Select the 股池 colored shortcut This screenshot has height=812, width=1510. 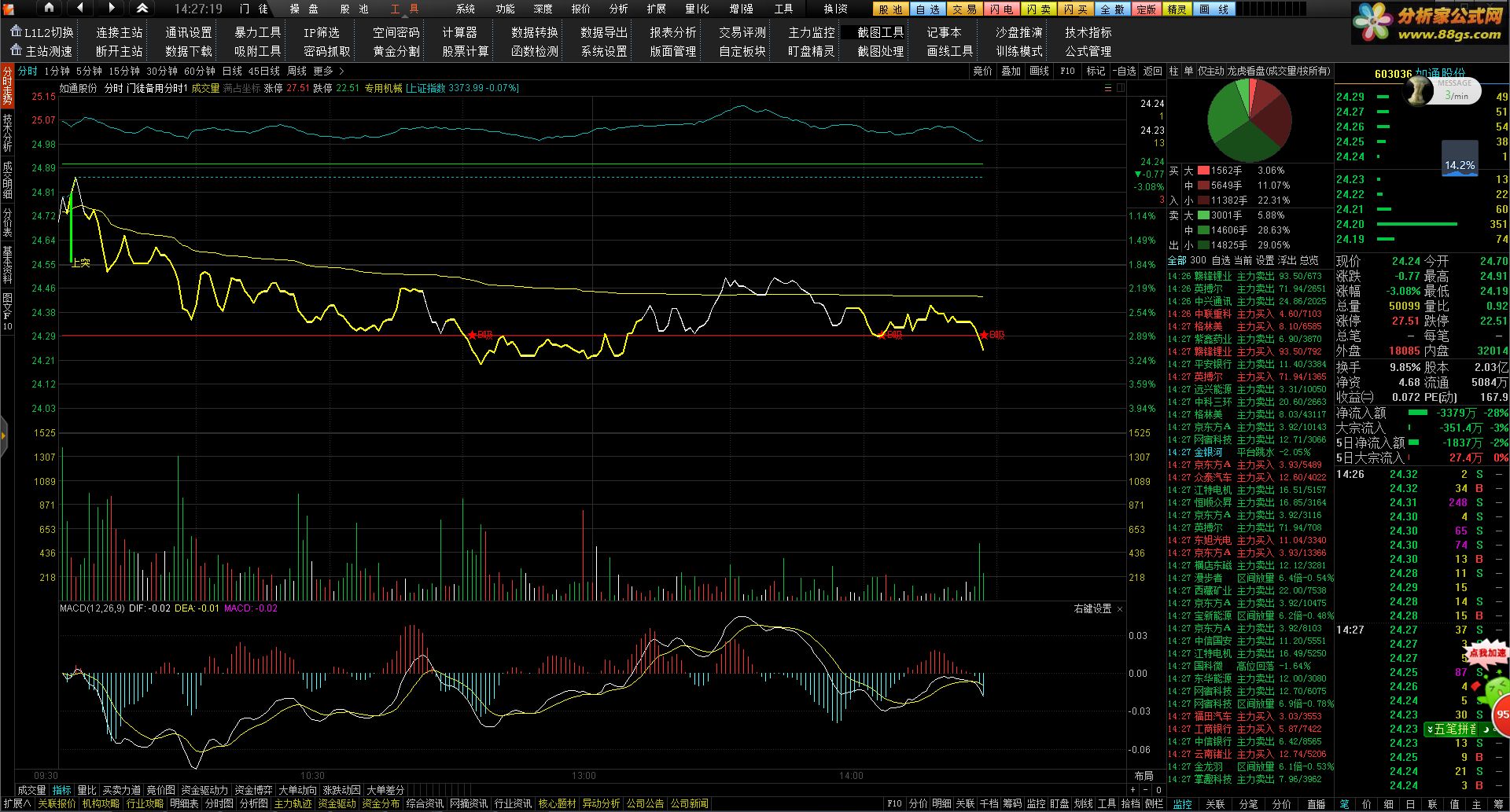pyautogui.click(x=890, y=9)
